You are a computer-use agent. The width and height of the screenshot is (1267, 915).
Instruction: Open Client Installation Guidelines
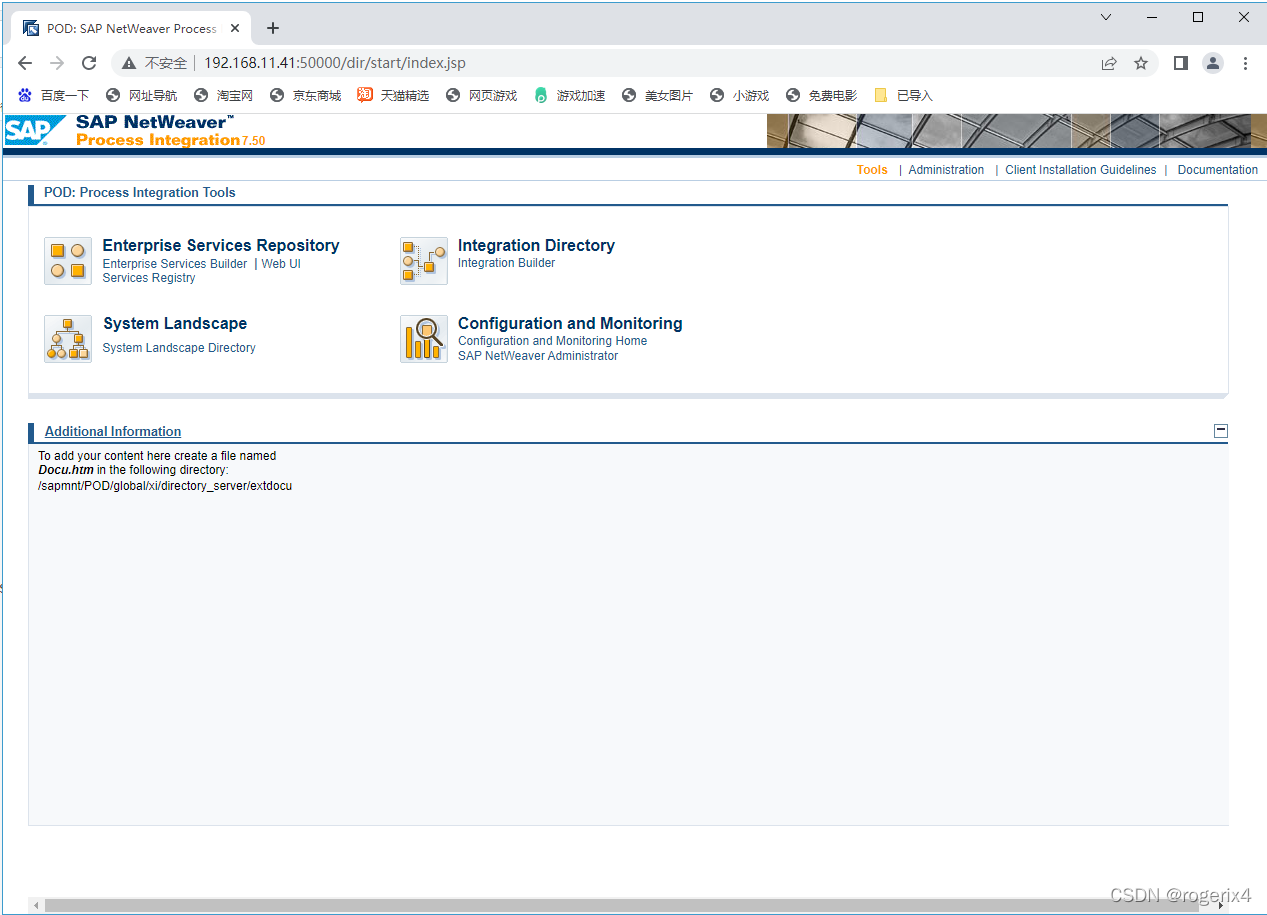[x=1081, y=170]
